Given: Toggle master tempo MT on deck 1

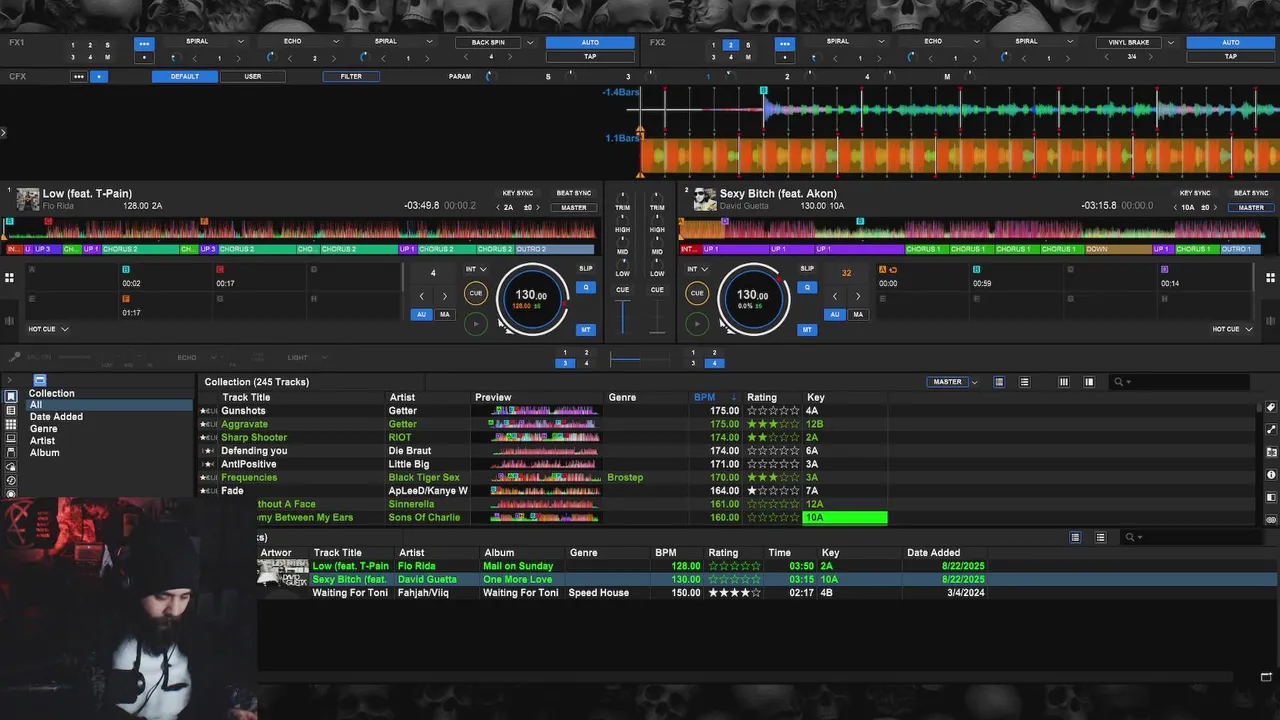Looking at the screenshot, I should point(586,329).
